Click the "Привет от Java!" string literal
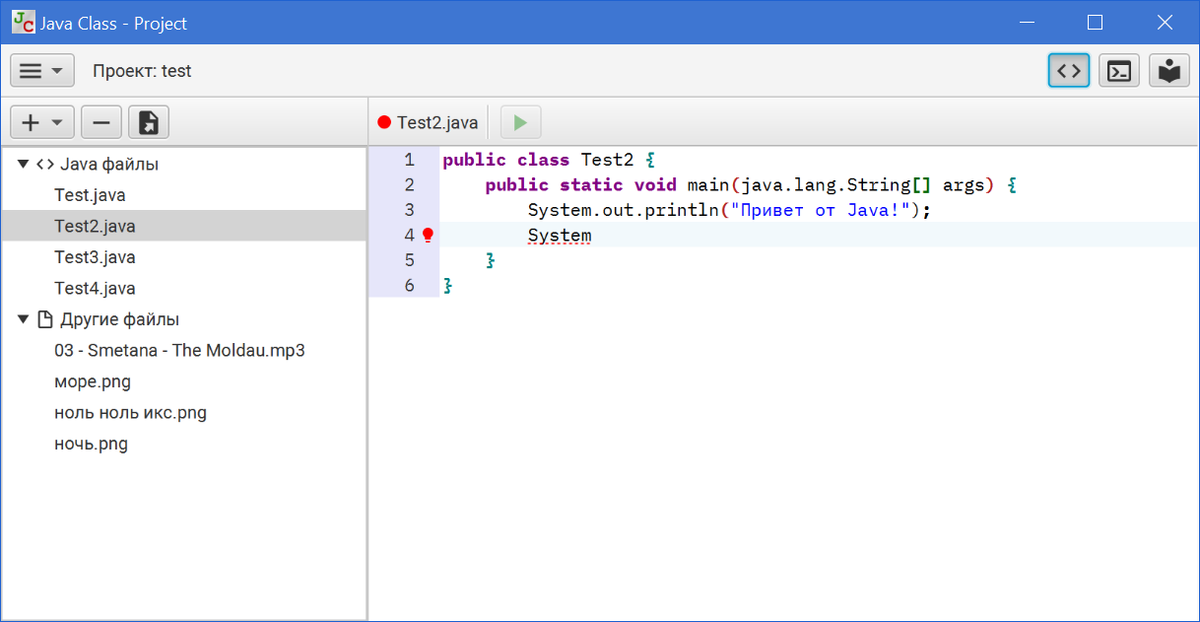1200x622 pixels. coord(822,210)
